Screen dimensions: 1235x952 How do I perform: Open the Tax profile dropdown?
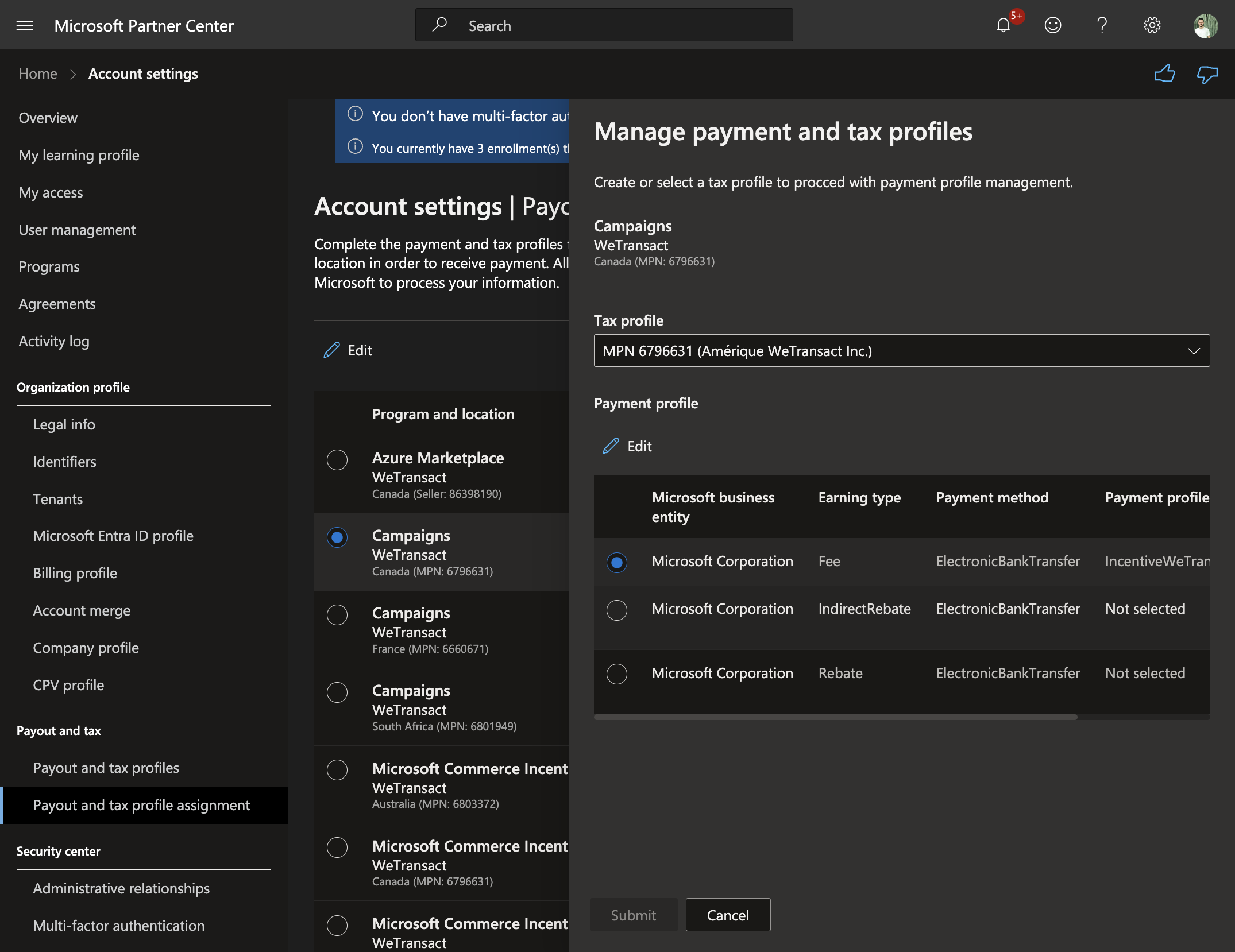pos(902,351)
